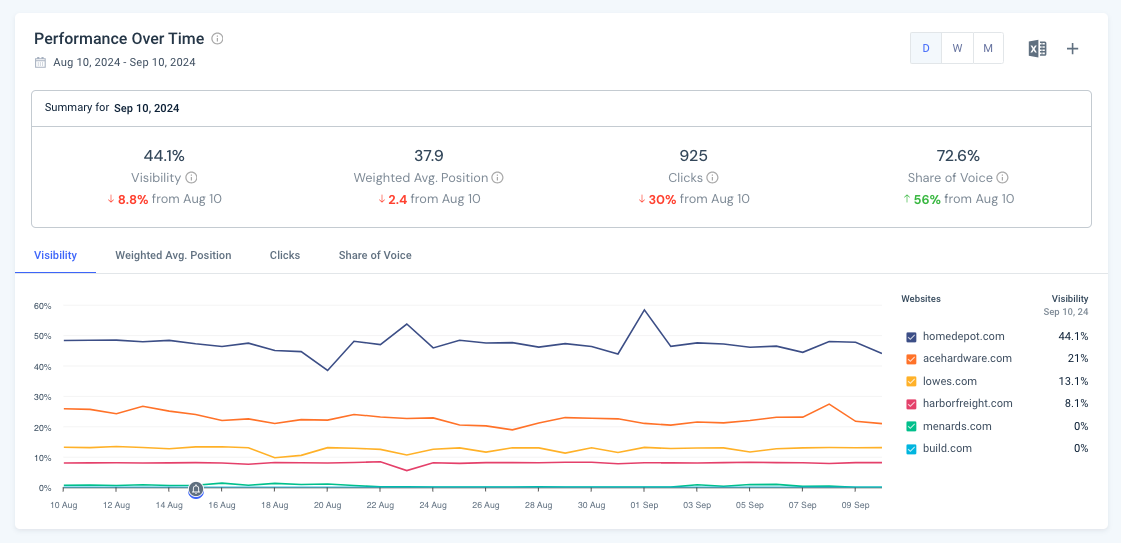This screenshot has width=1121, height=543.
Task: Show Visibility metric info tooltip icon
Action: pos(191,178)
